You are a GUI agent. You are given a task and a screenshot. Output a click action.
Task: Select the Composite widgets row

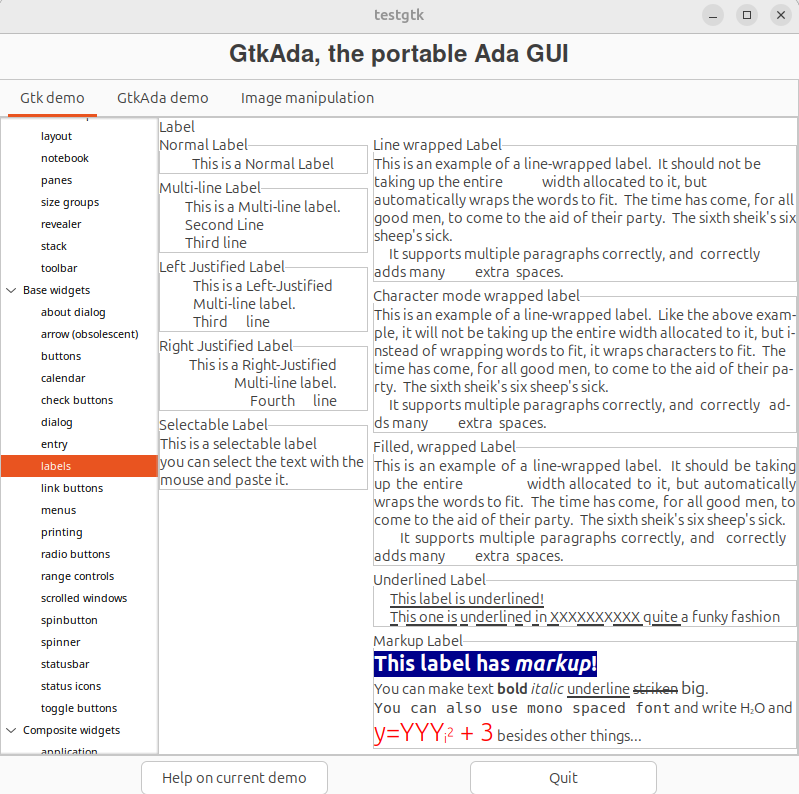[x=79, y=730]
